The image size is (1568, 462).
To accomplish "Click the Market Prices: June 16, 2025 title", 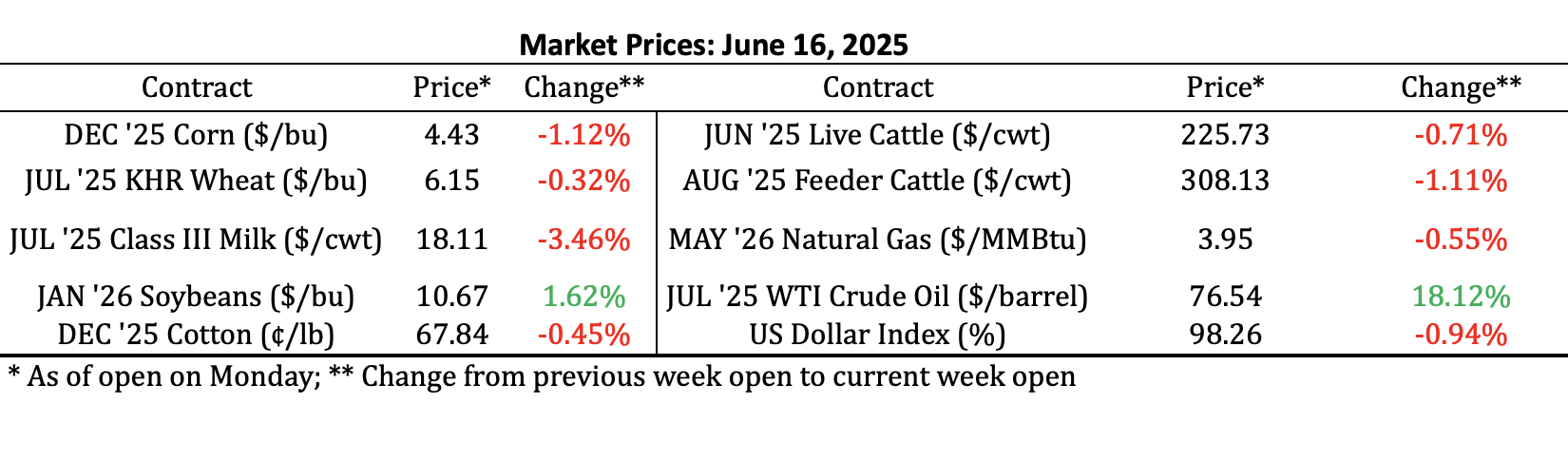I will 714,45.
